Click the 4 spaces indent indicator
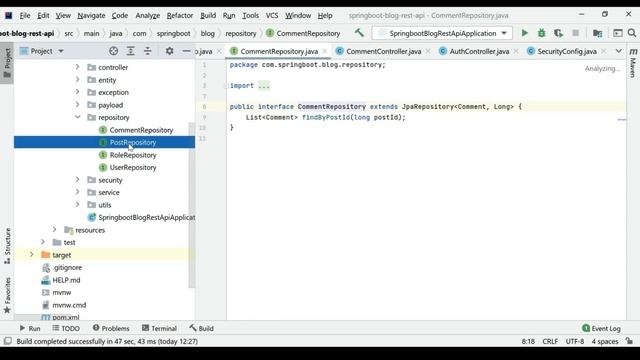The width and height of the screenshot is (640, 360). 605,341
